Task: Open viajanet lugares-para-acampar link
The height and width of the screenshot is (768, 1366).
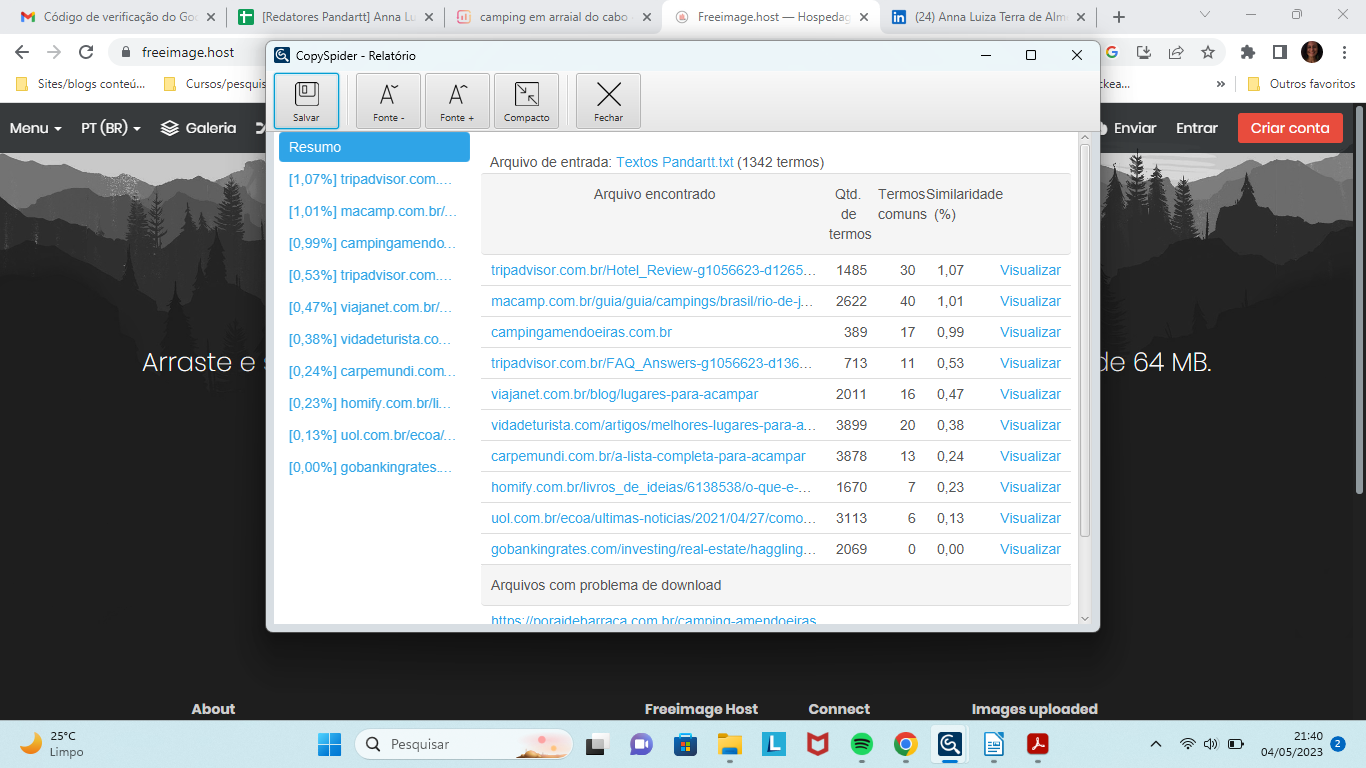Action: [624, 394]
